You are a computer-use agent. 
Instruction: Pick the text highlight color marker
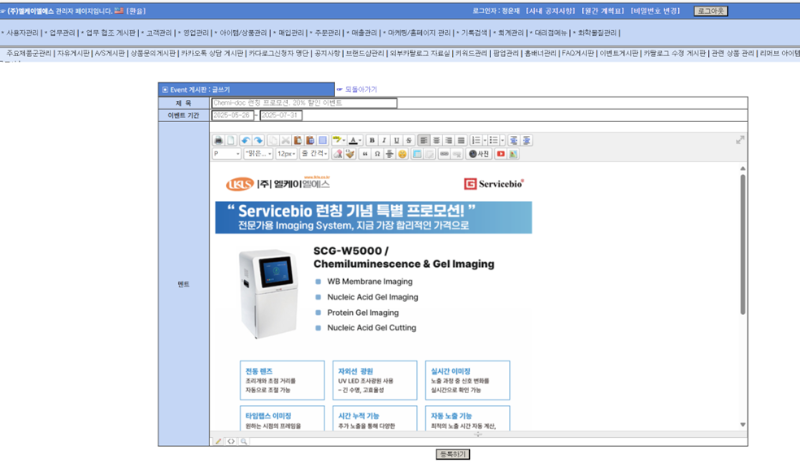[336, 140]
